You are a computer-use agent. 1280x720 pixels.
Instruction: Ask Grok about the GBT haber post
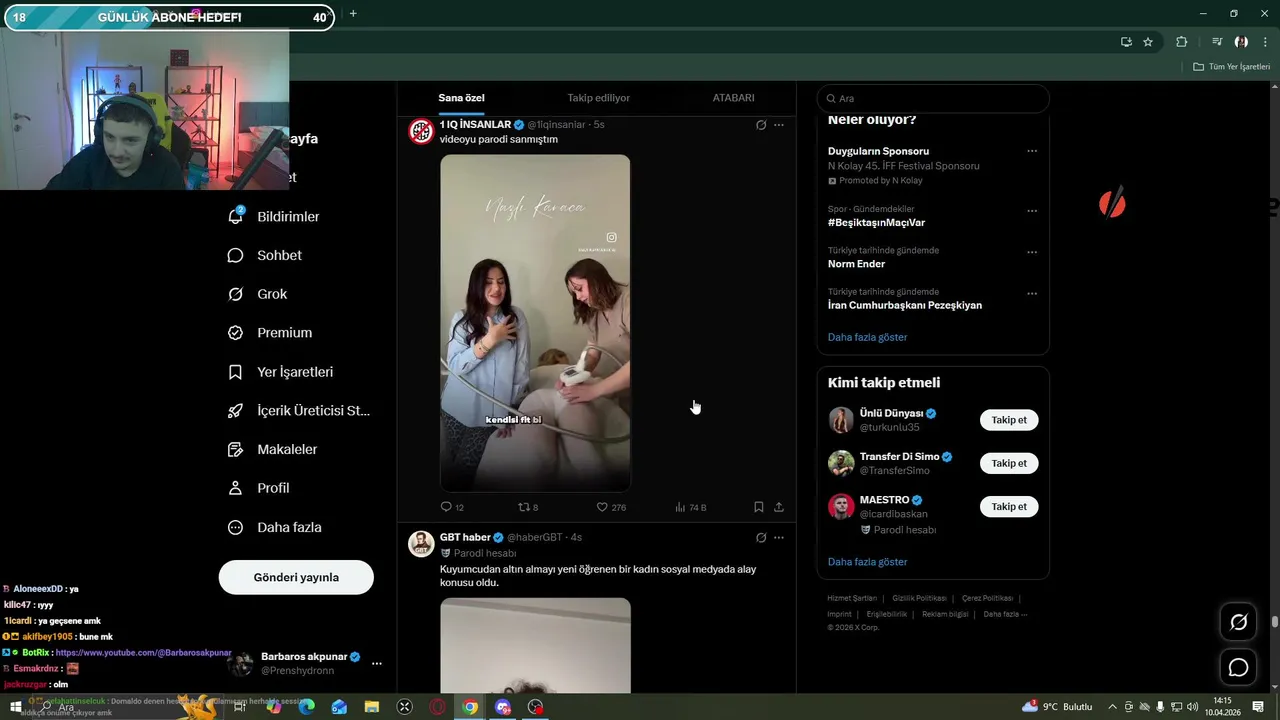[x=761, y=538]
